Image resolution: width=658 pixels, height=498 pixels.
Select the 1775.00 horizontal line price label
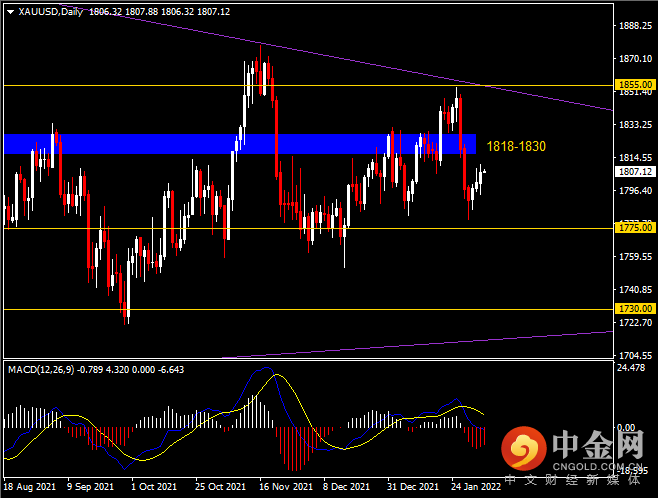635,228
